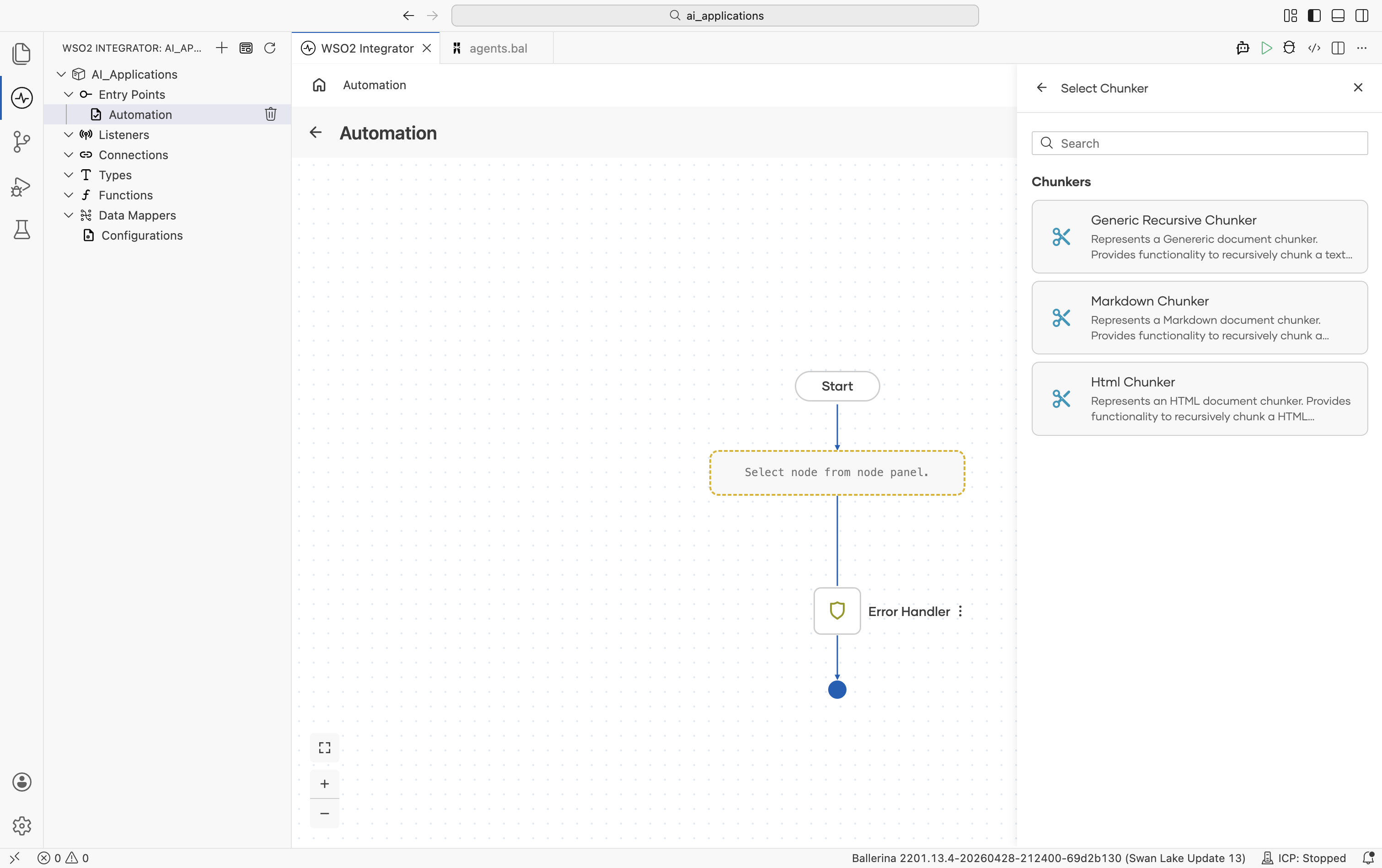
Task: Choose the Generic Recursive Chunker card
Action: point(1200,236)
